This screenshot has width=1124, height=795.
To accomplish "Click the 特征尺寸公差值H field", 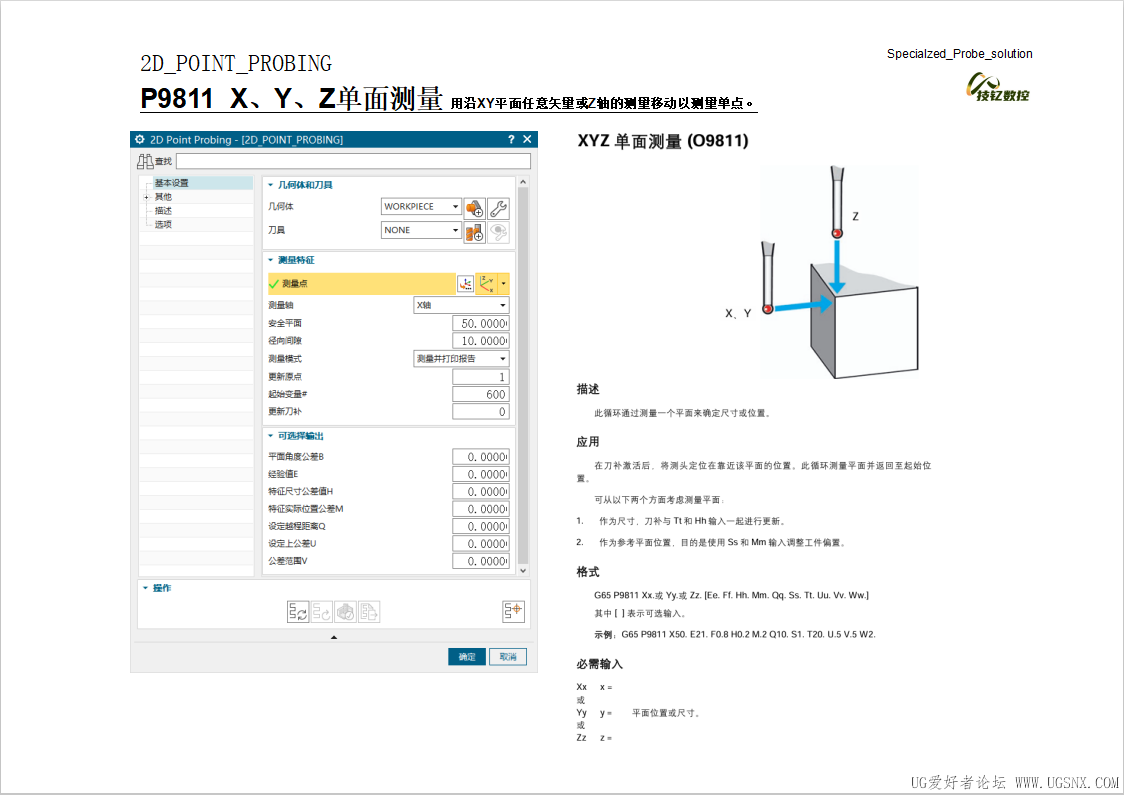I will (x=481, y=491).
